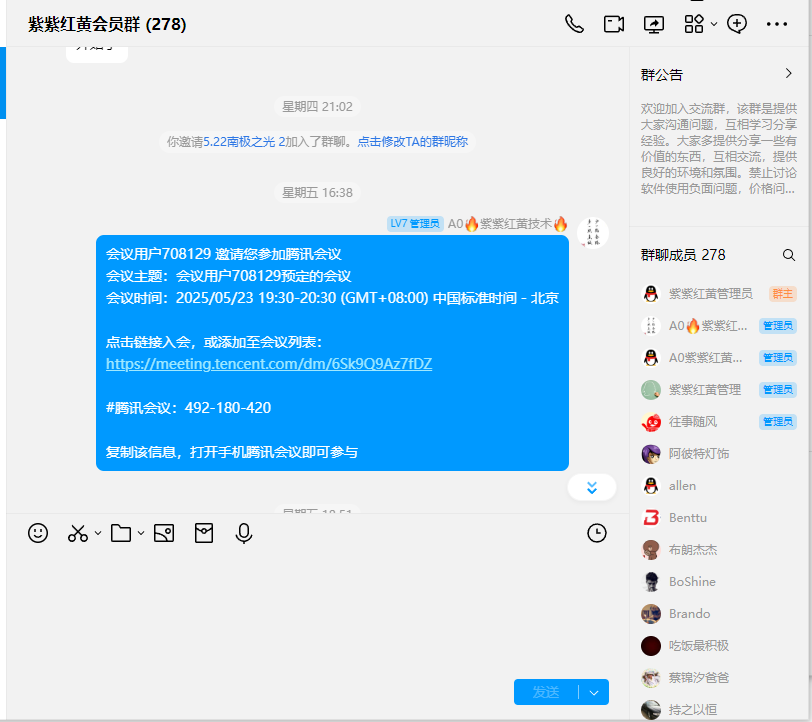Open the more options three-dot menu
The height and width of the screenshot is (722, 812).
click(777, 24)
